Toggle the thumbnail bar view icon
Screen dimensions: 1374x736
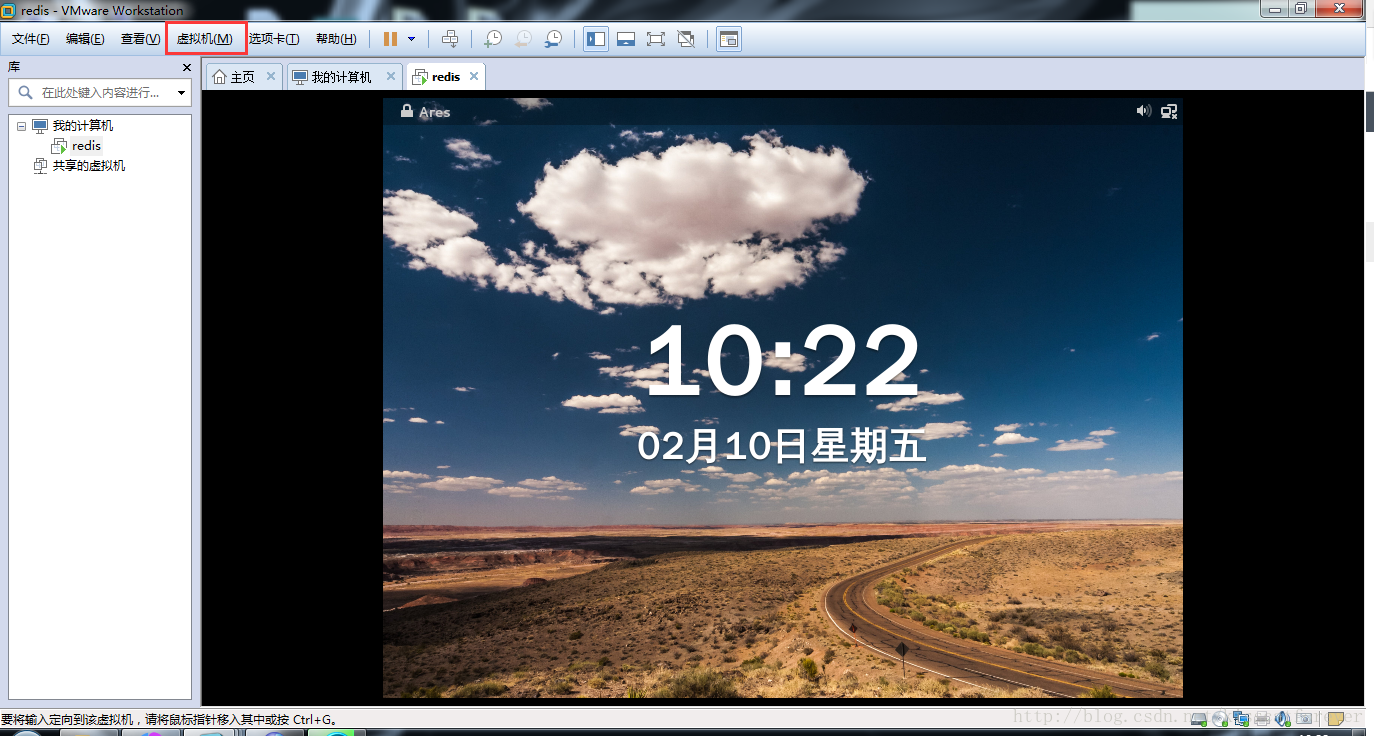coord(626,39)
